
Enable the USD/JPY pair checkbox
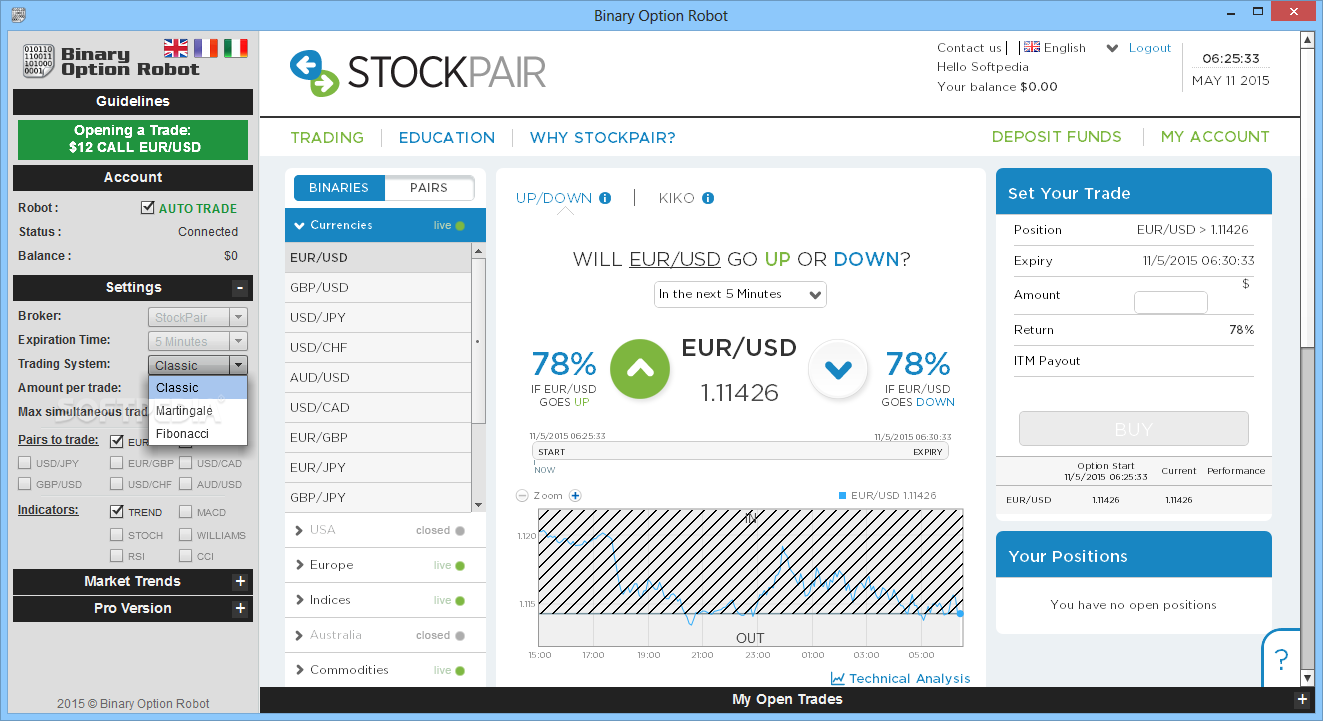(x=25, y=463)
